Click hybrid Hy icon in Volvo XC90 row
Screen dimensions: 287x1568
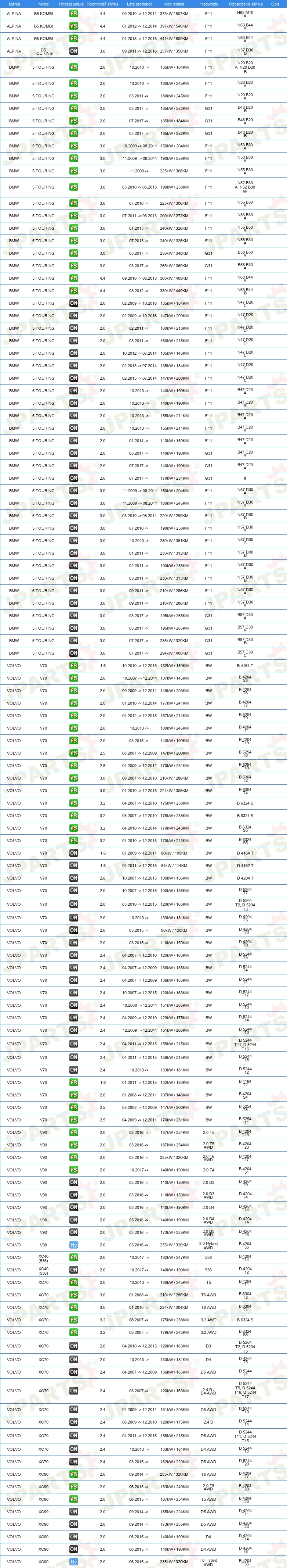73,1562
